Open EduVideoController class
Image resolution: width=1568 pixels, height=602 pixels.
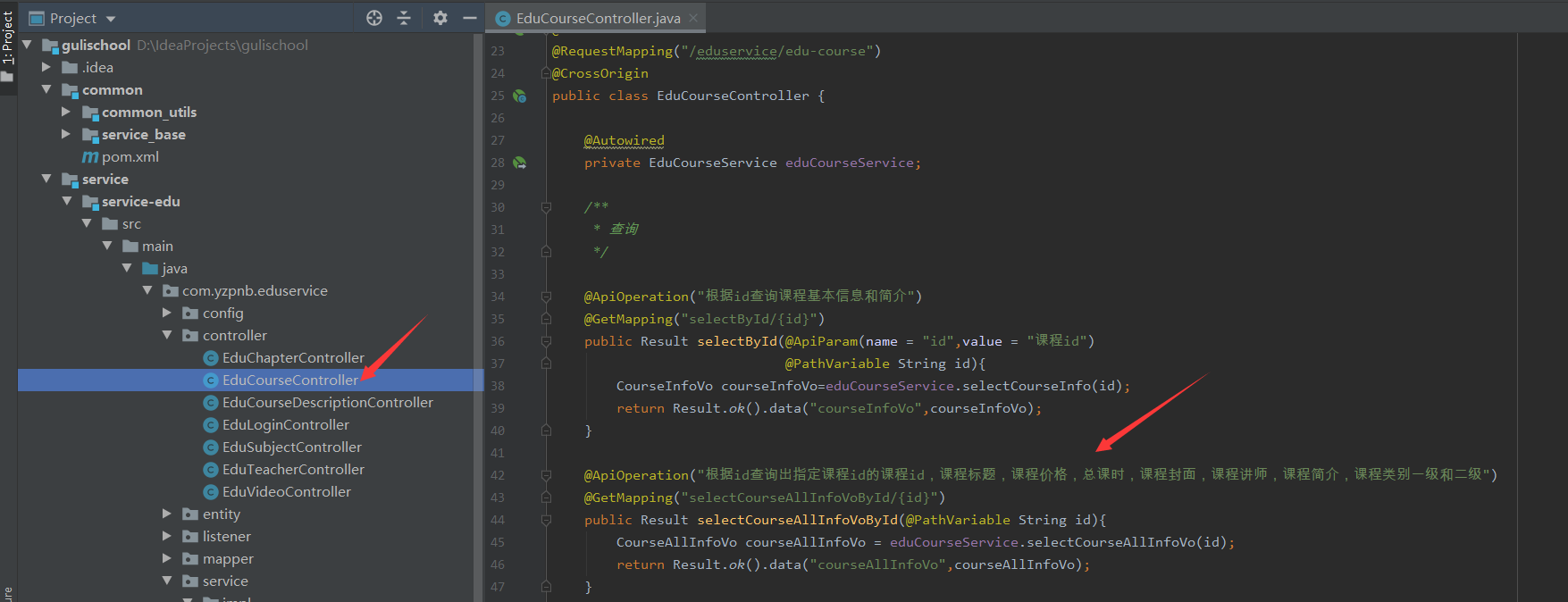click(287, 491)
